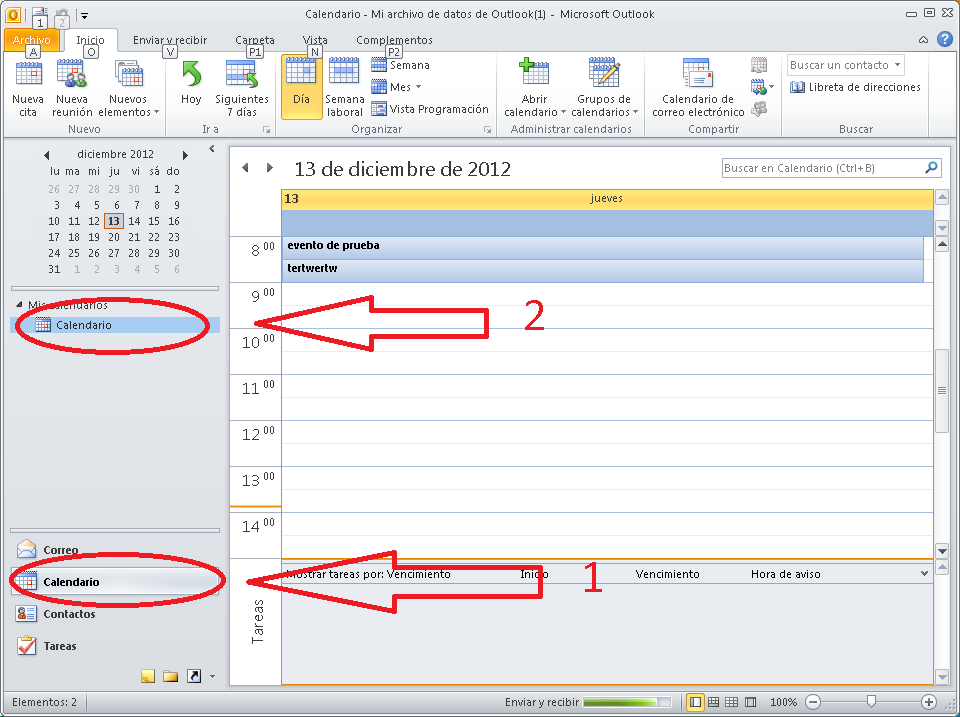Image resolution: width=960 pixels, height=717 pixels.
Task: Zoom out with the minus button
Action: tap(812, 702)
